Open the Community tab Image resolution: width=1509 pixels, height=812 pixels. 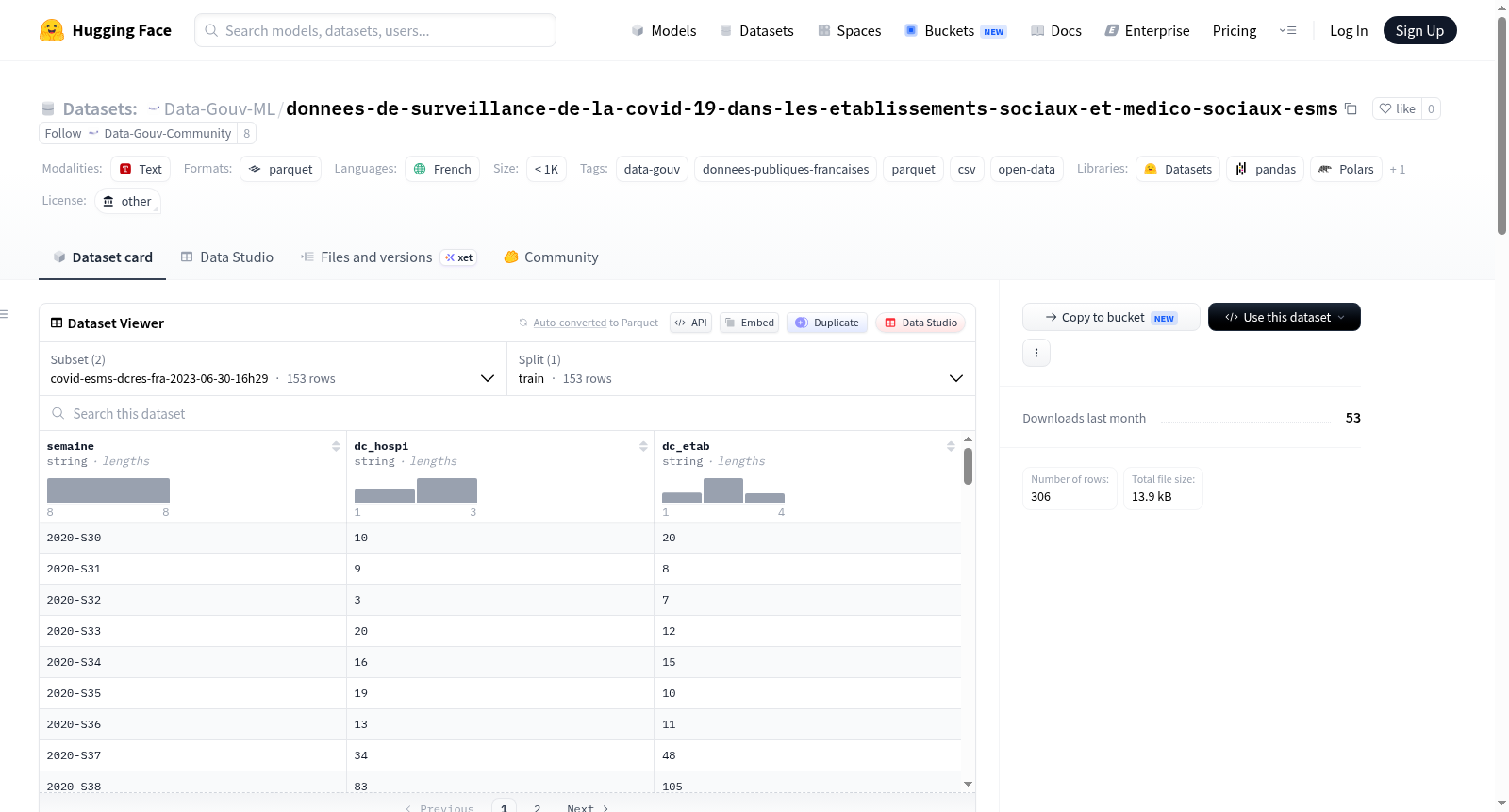pos(551,257)
